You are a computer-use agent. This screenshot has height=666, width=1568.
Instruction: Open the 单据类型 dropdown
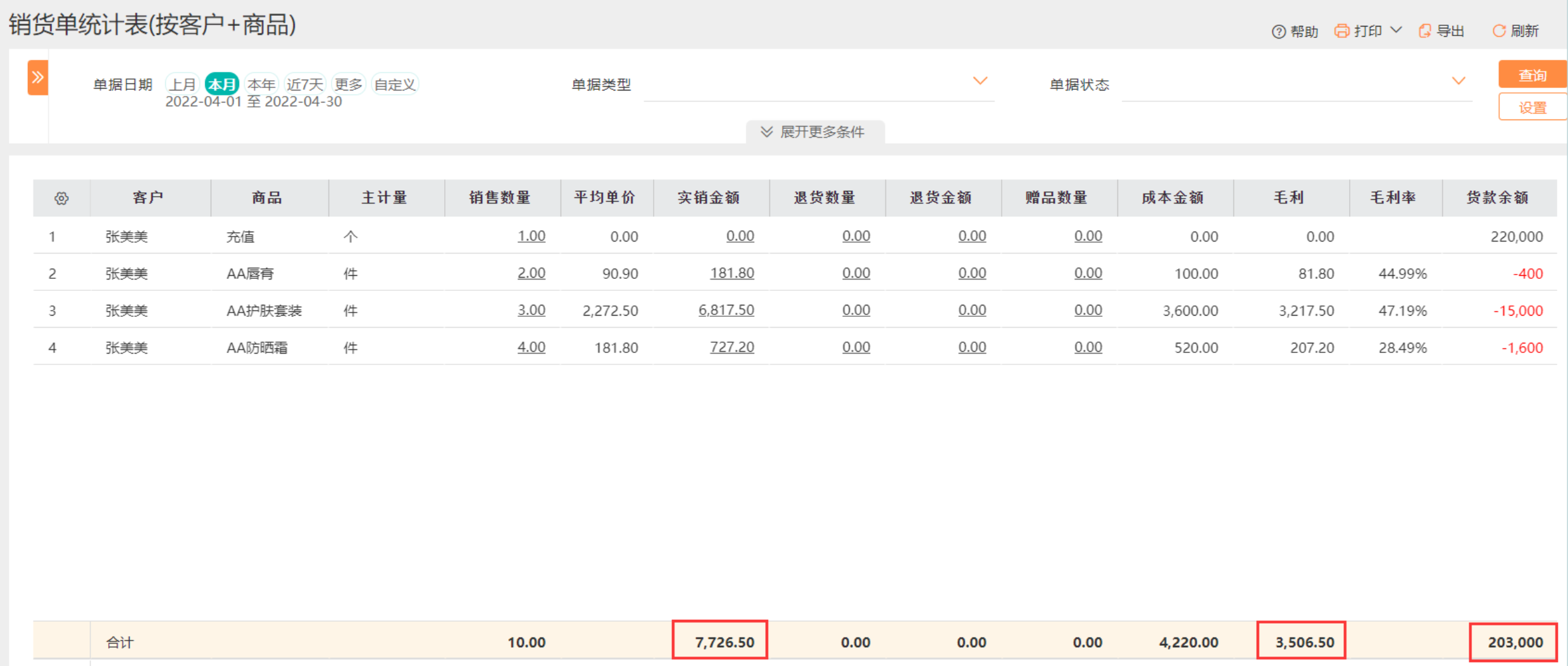tap(980, 82)
